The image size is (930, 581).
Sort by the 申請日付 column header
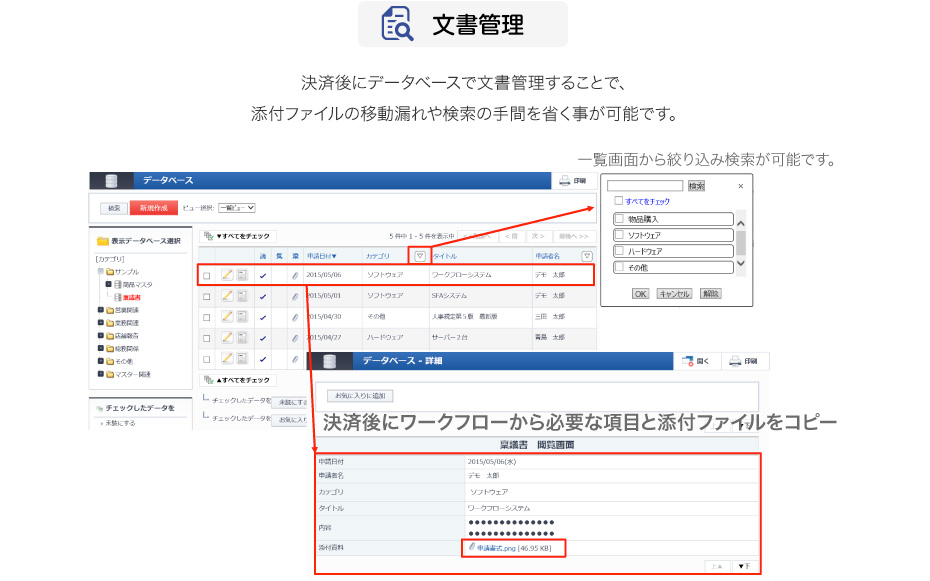point(322,256)
